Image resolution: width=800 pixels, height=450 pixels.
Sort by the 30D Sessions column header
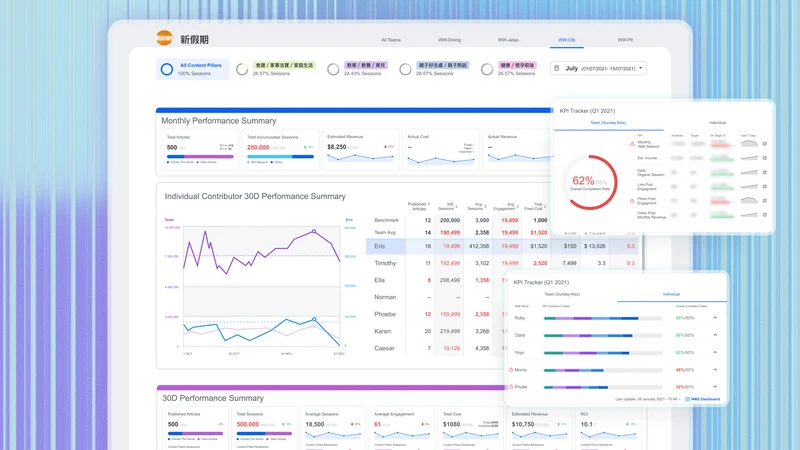[x=447, y=206]
